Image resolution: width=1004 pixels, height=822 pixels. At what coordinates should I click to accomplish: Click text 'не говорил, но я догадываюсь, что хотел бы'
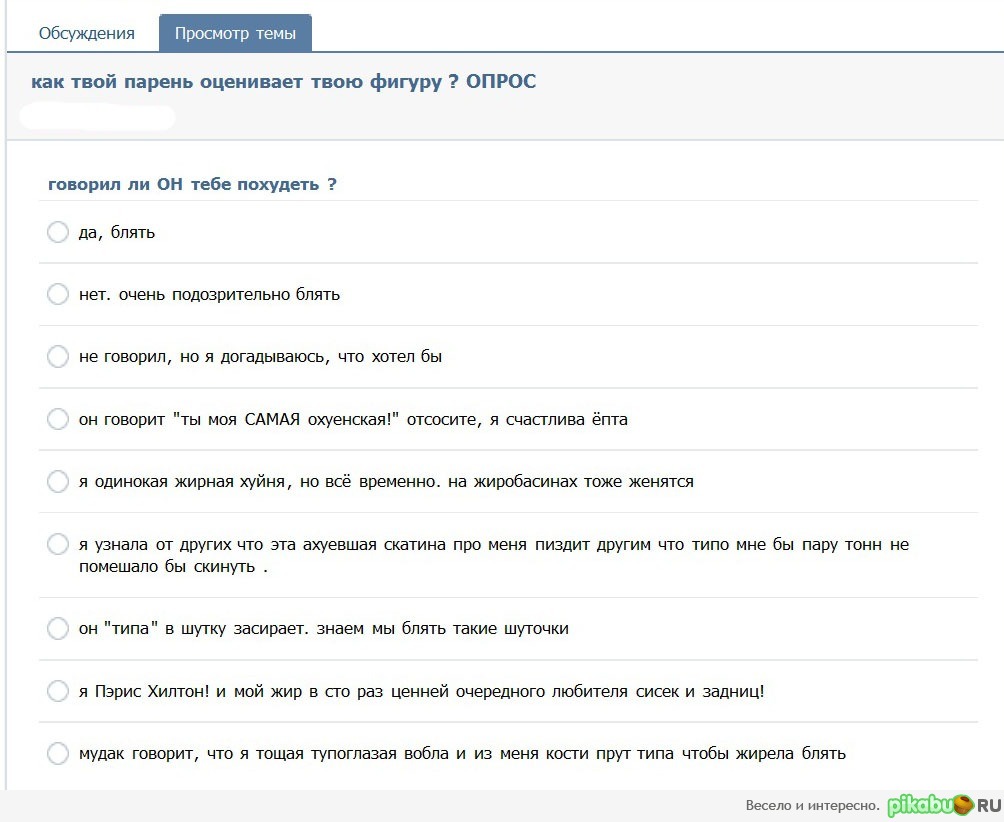pyautogui.click(x=261, y=357)
